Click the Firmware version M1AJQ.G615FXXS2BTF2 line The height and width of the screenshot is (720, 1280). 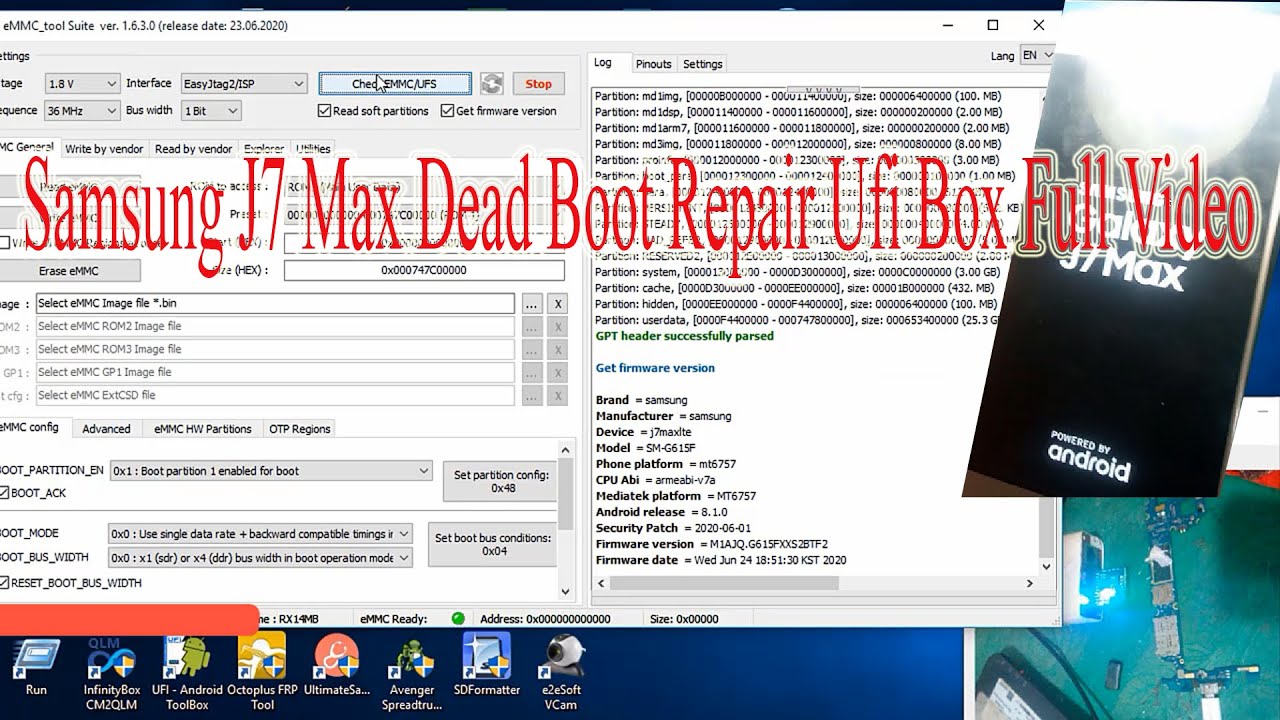point(711,544)
